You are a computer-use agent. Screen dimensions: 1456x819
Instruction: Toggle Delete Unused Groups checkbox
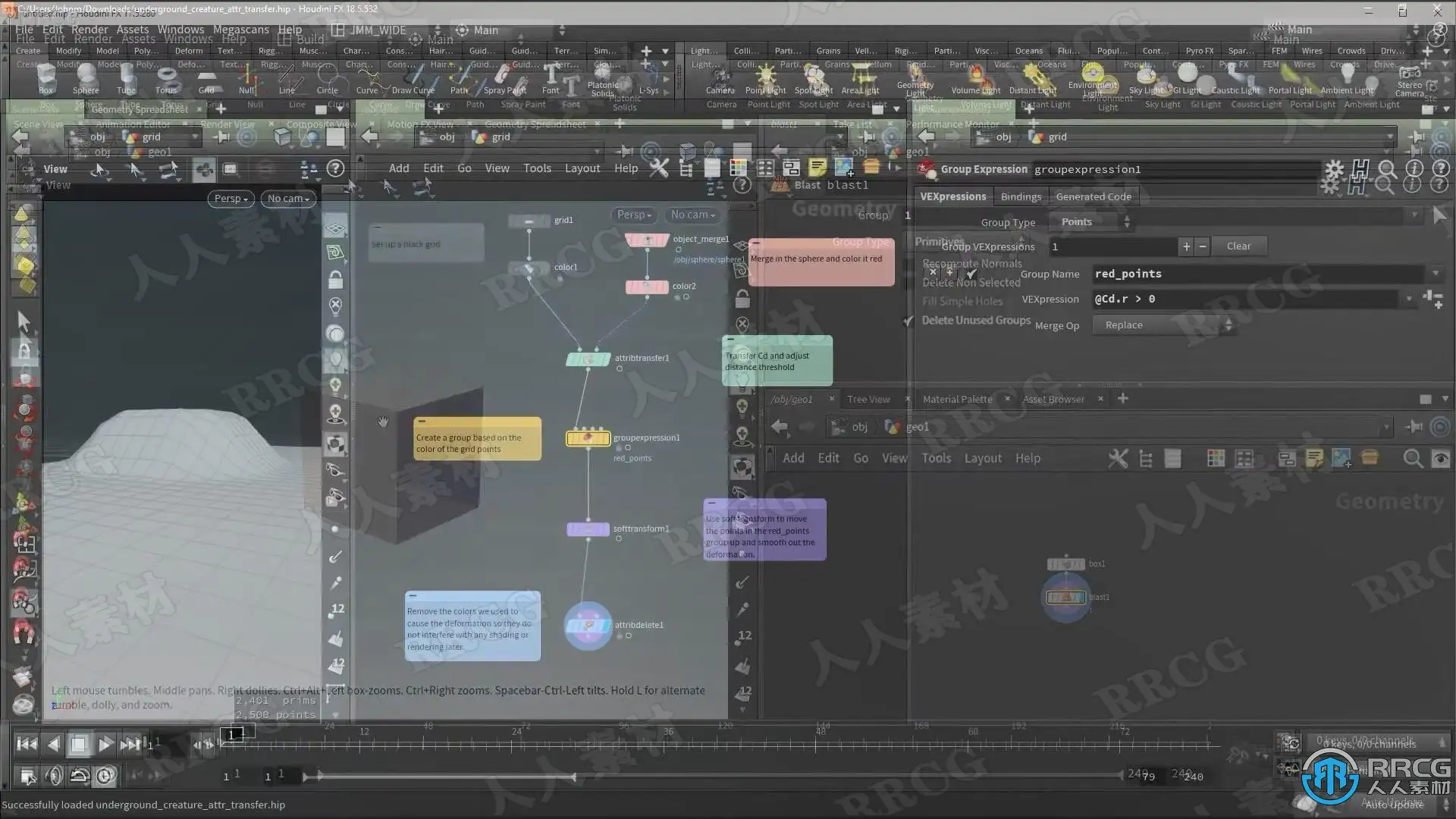[908, 321]
